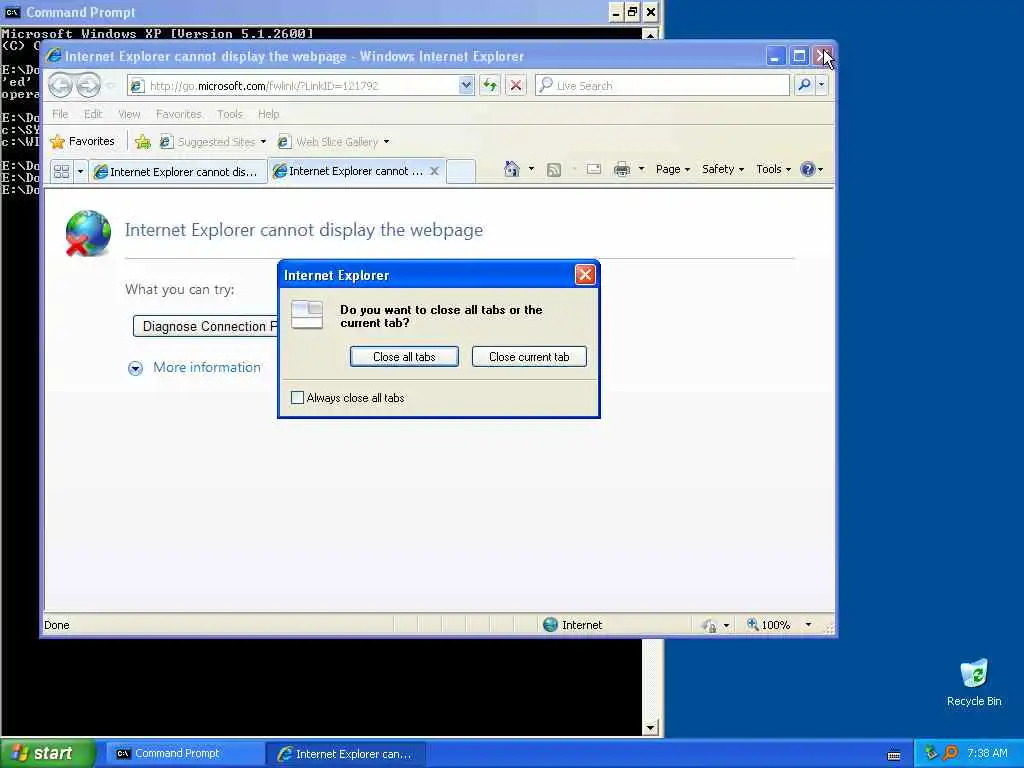This screenshot has height=768, width=1024.
Task: Open the Help menu in the menu bar
Action: tap(268, 114)
